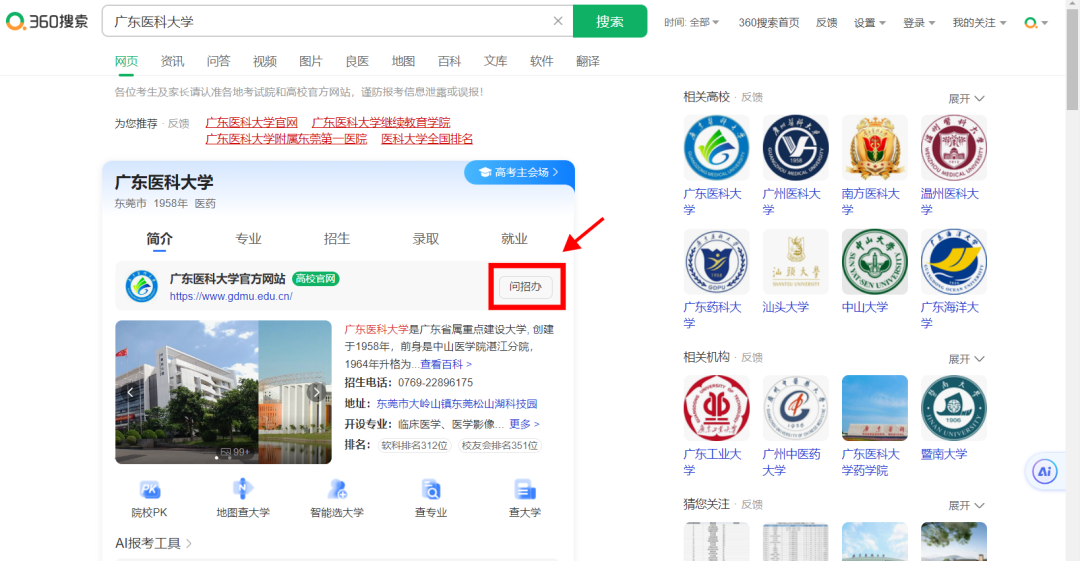Open the 我的关注 dropdown
The width and height of the screenshot is (1080, 561).
(979, 23)
